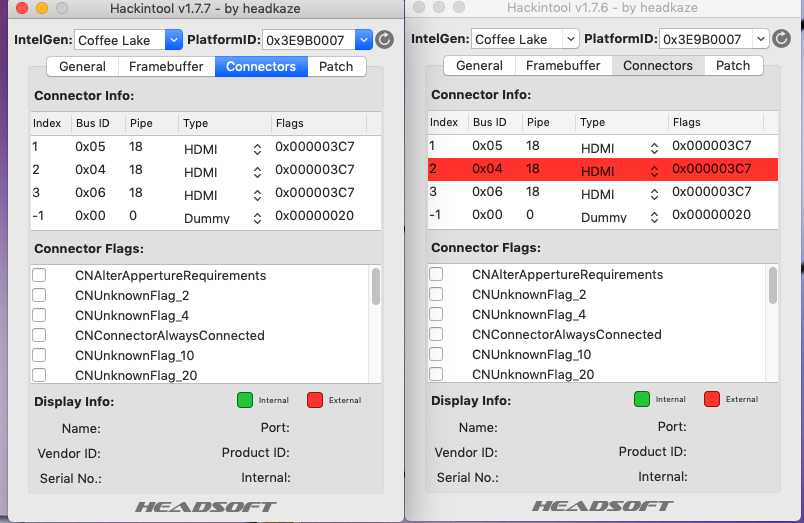Click refresh icon in v1.7.7 window
This screenshot has width=804, height=523.
click(x=385, y=39)
